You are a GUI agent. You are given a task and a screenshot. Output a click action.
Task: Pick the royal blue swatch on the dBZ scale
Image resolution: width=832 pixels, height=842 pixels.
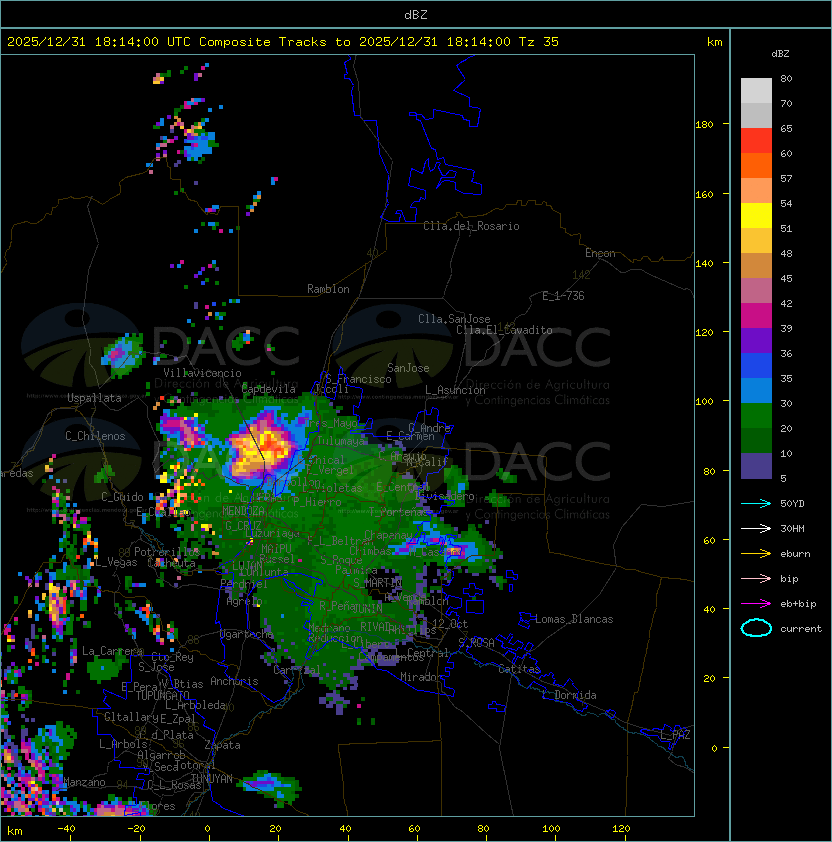(x=756, y=366)
